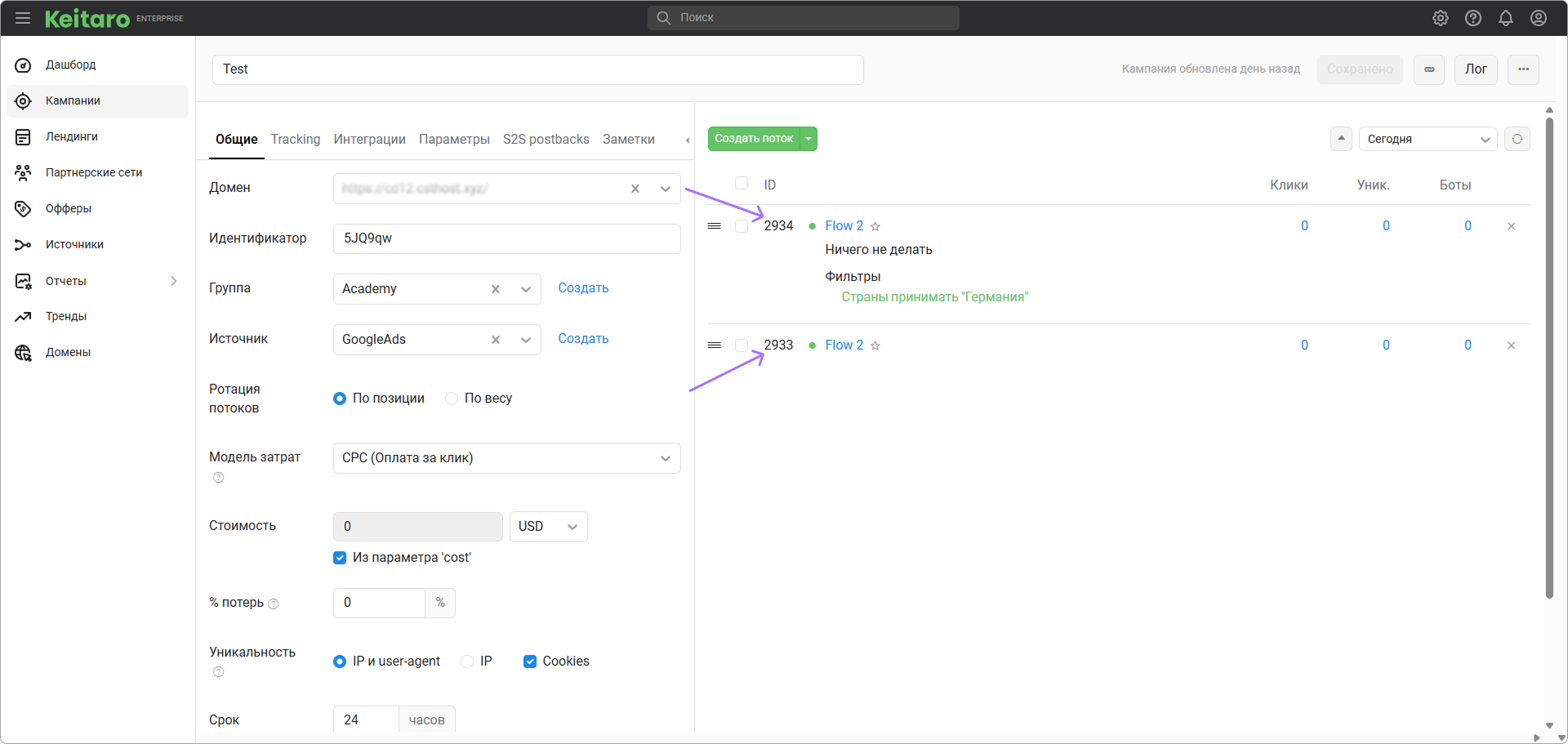Open the notifications bell

click(x=1506, y=18)
